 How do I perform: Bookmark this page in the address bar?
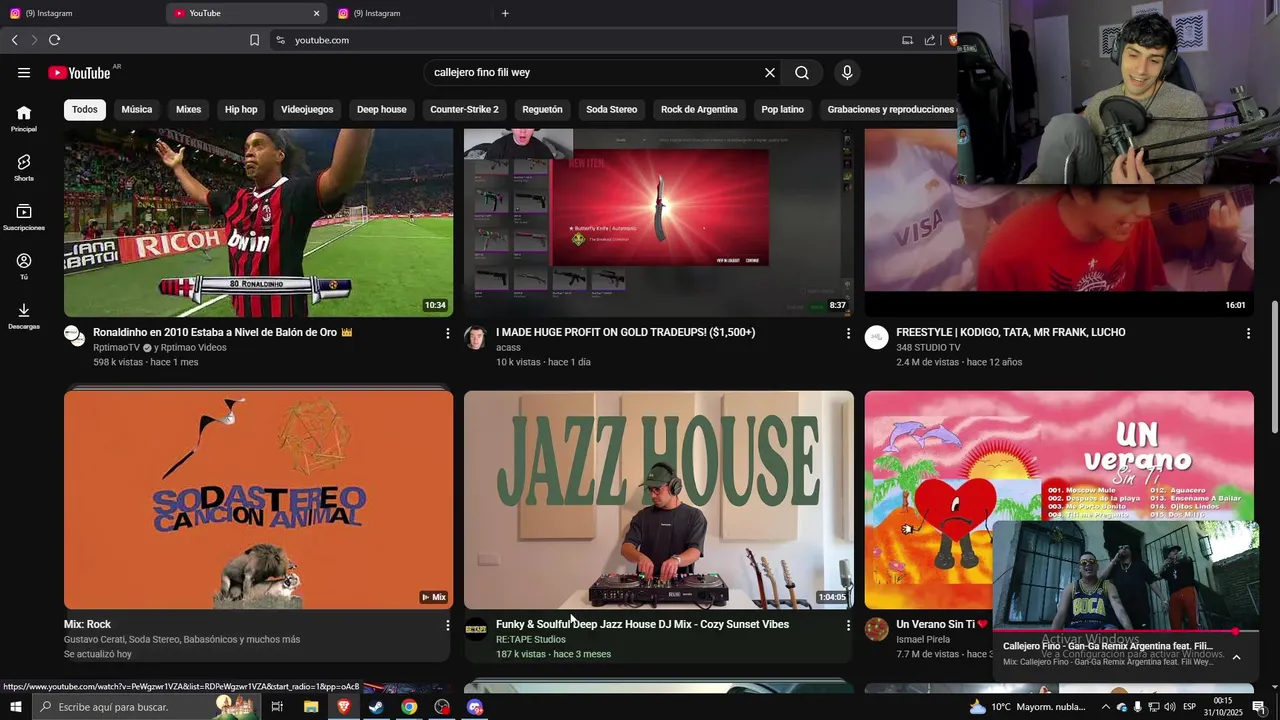(x=254, y=40)
